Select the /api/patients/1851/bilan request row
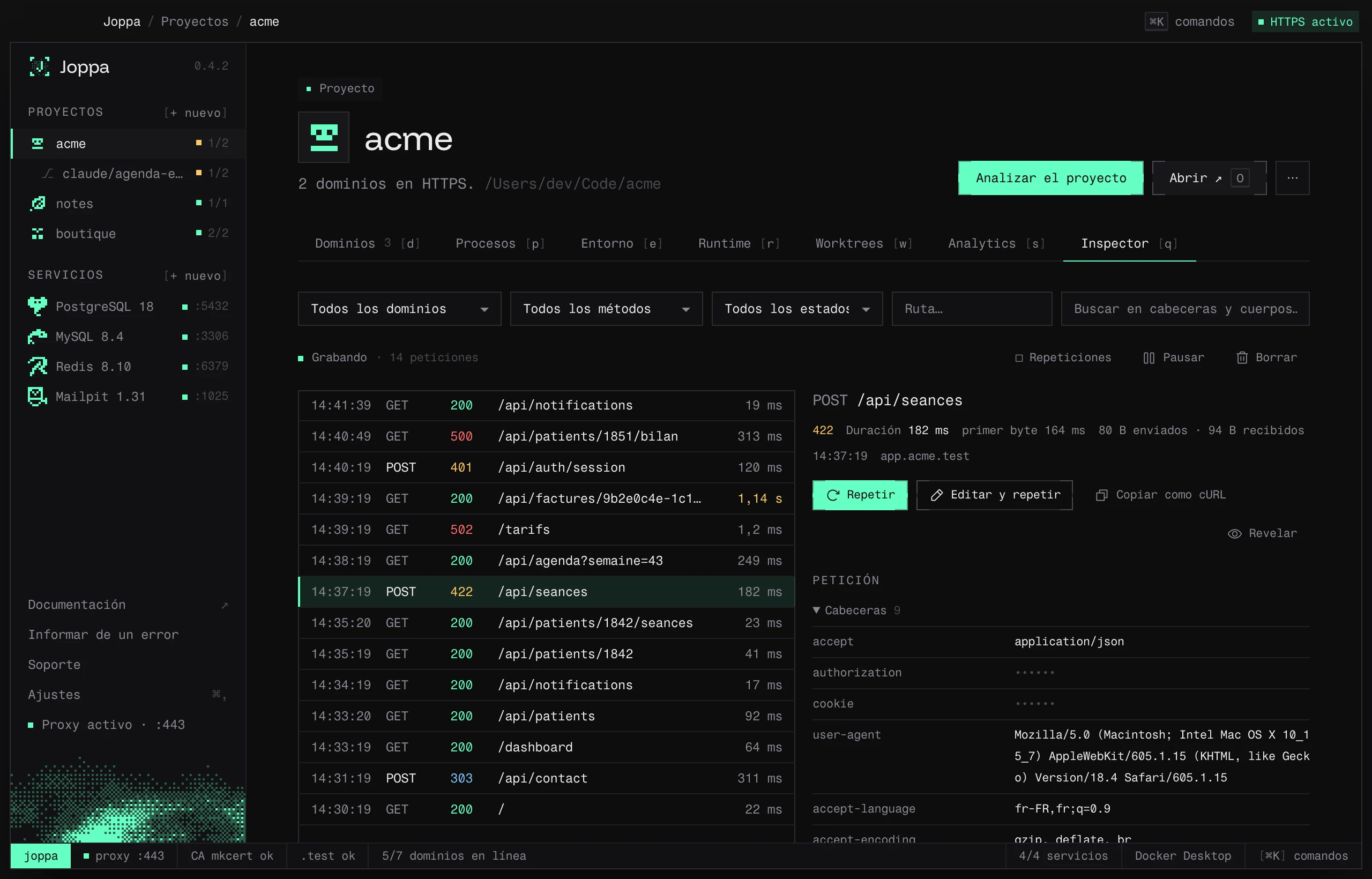The height and width of the screenshot is (879, 1372). [546, 437]
